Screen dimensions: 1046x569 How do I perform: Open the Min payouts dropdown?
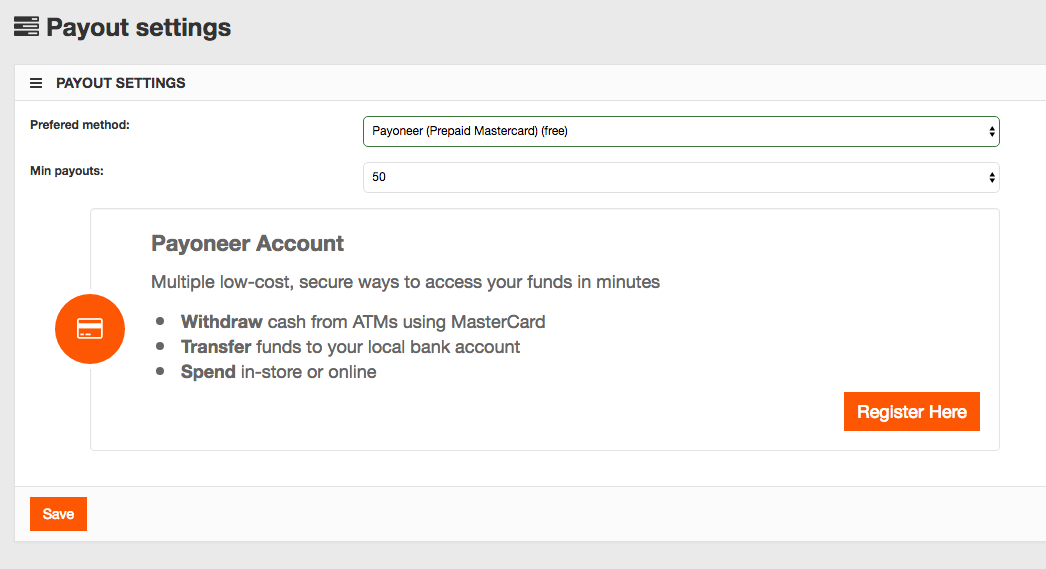click(680, 177)
